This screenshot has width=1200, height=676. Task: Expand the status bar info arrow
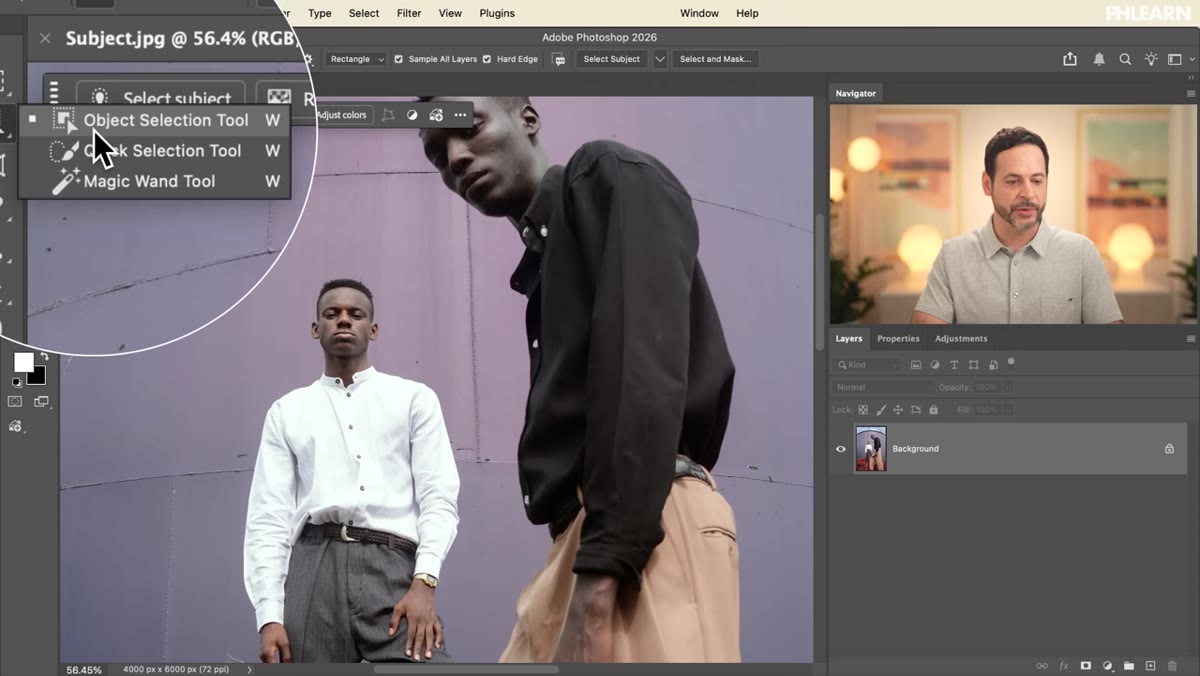pos(249,669)
